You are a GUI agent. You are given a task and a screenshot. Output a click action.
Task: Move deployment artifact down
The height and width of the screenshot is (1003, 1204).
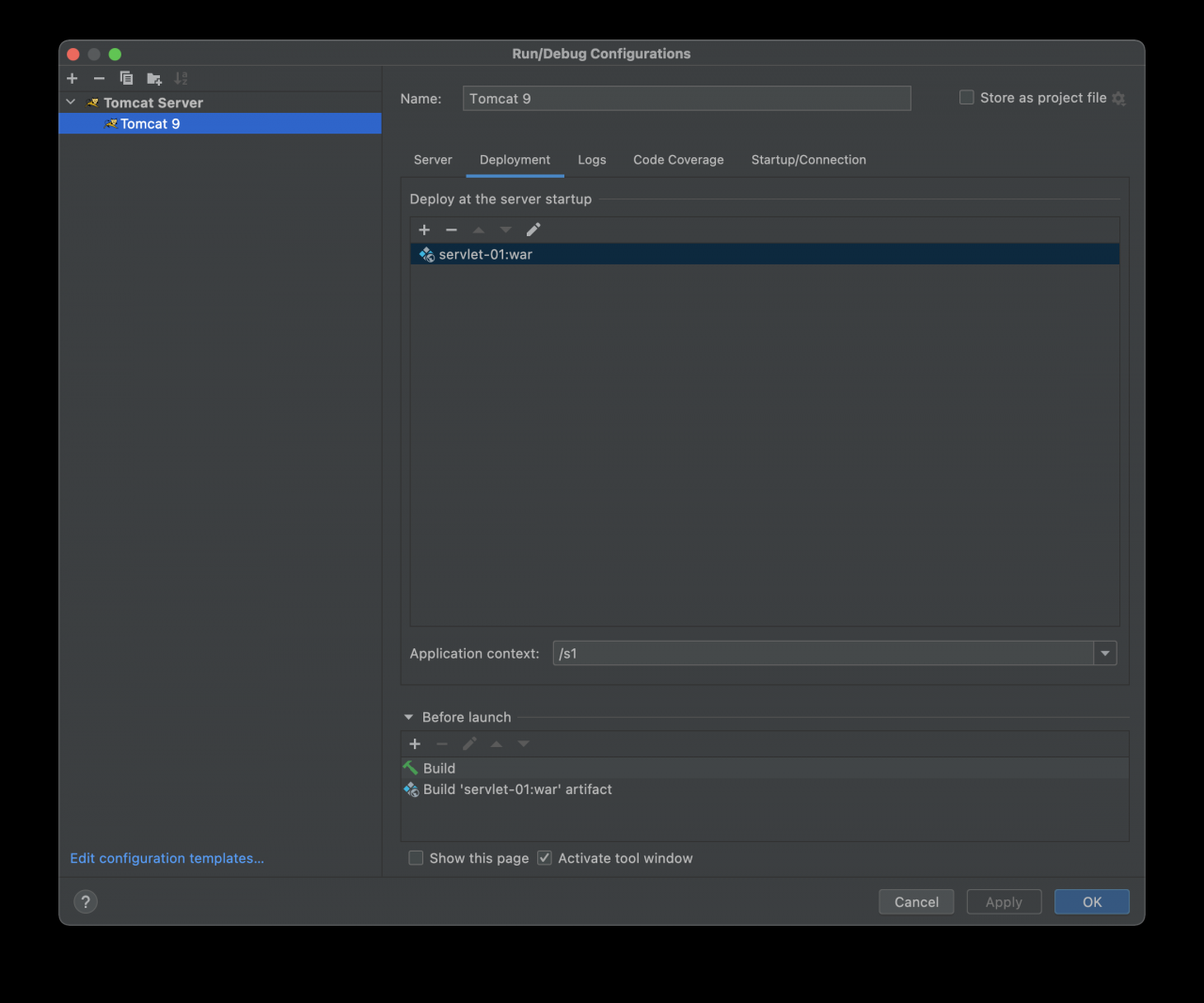pyautogui.click(x=506, y=230)
